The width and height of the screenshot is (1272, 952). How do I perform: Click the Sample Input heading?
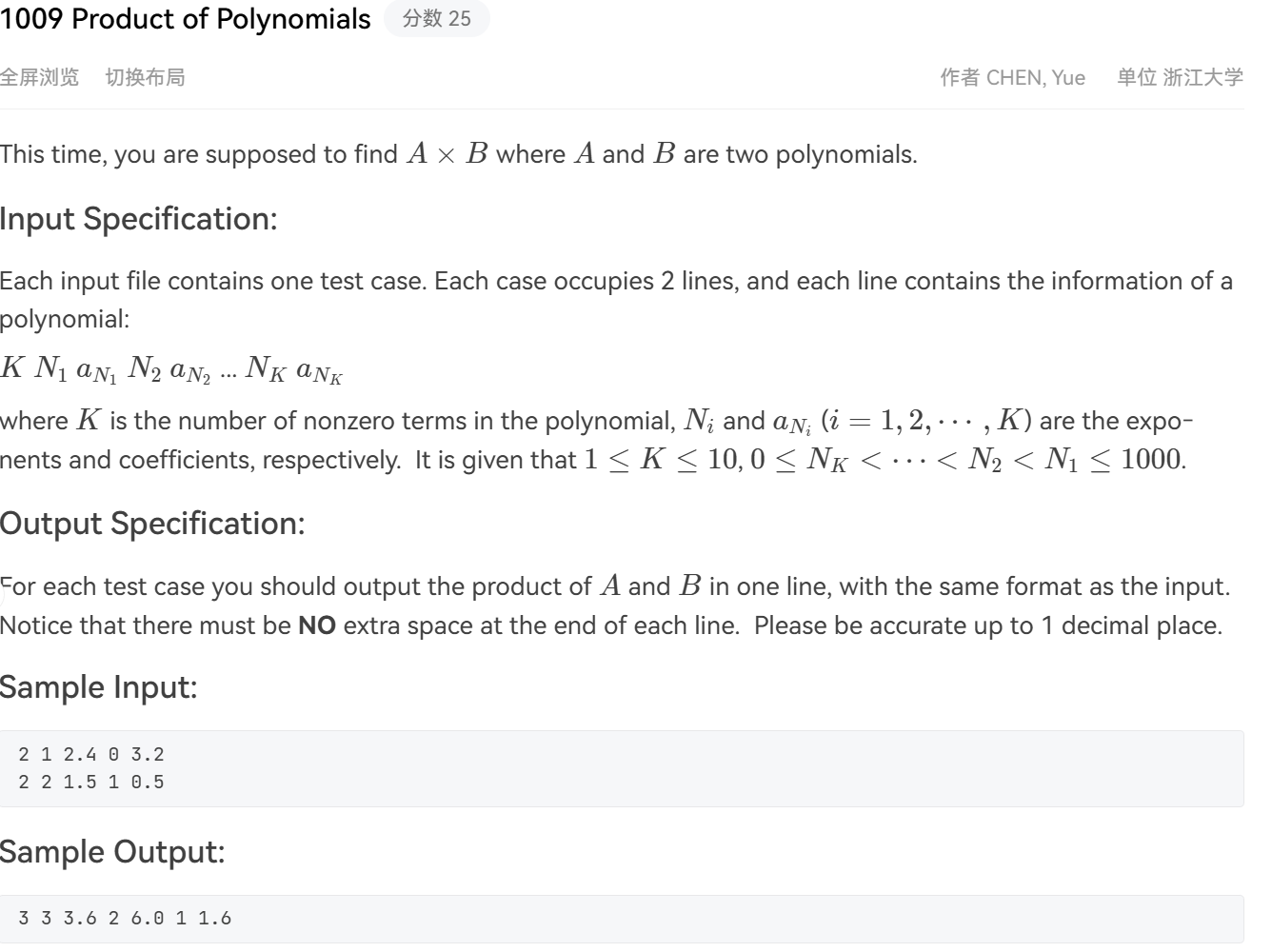[x=99, y=686]
